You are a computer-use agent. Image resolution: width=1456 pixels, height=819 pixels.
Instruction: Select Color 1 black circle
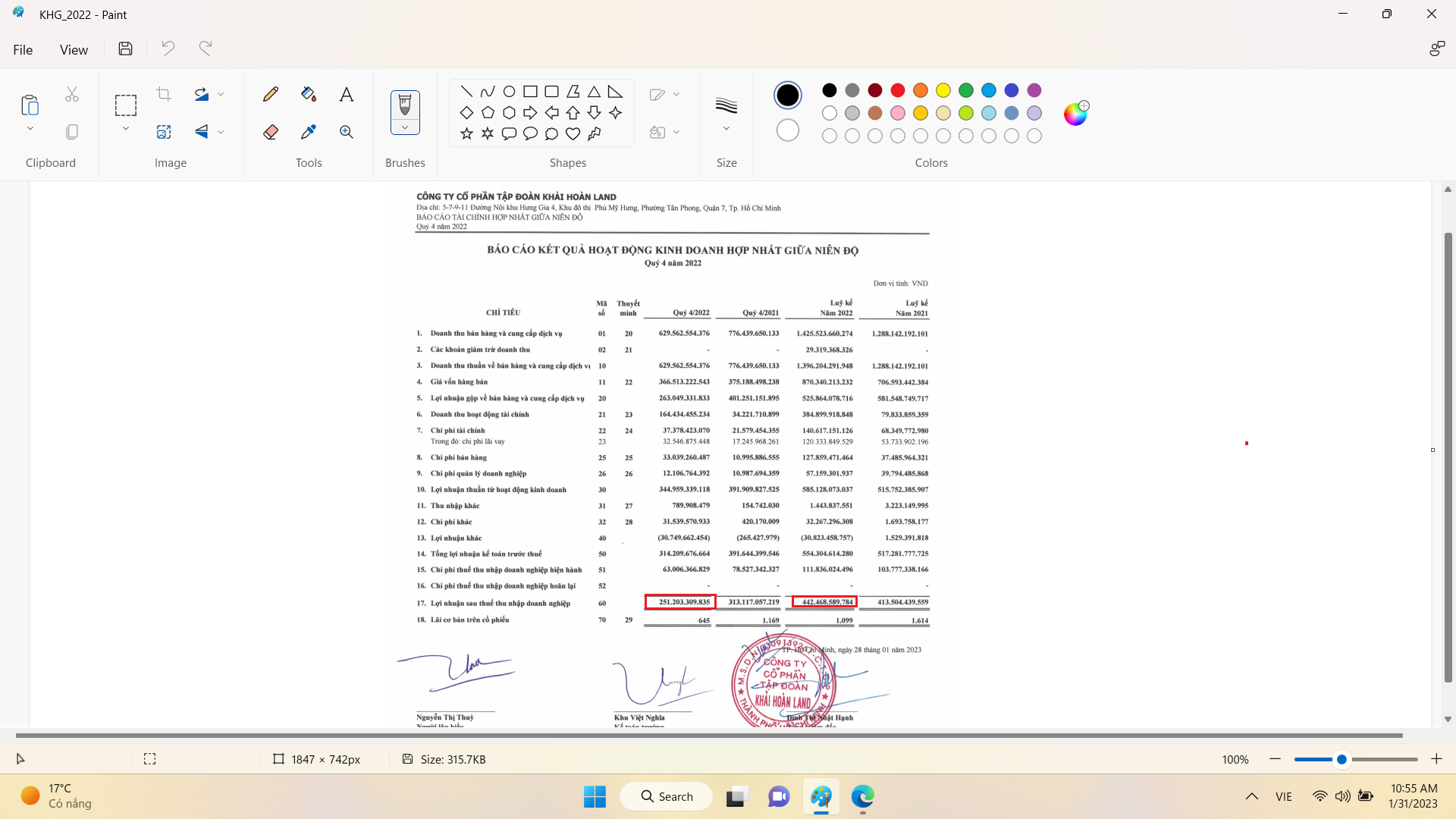[x=788, y=95]
